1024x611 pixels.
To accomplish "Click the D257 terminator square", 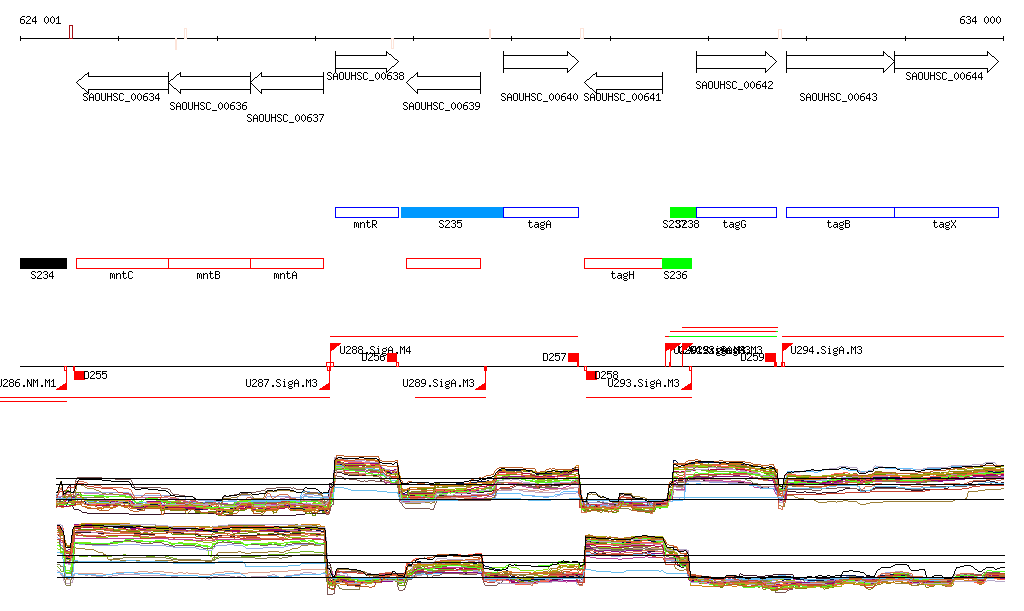I will pyautogui.click(x=573, y=358).
